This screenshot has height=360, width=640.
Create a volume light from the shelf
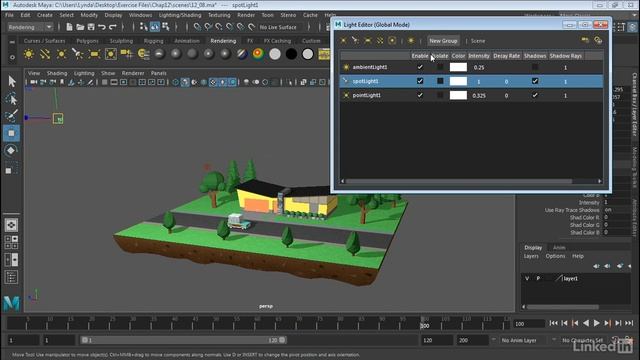[x=110, y=54]
